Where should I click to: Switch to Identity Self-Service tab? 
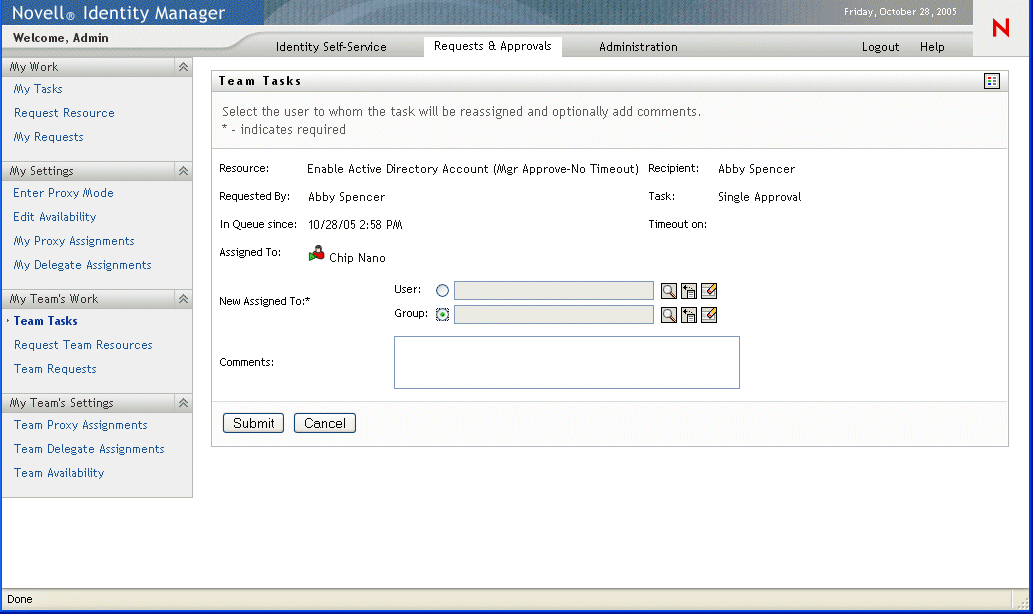[x=331, y=47]
